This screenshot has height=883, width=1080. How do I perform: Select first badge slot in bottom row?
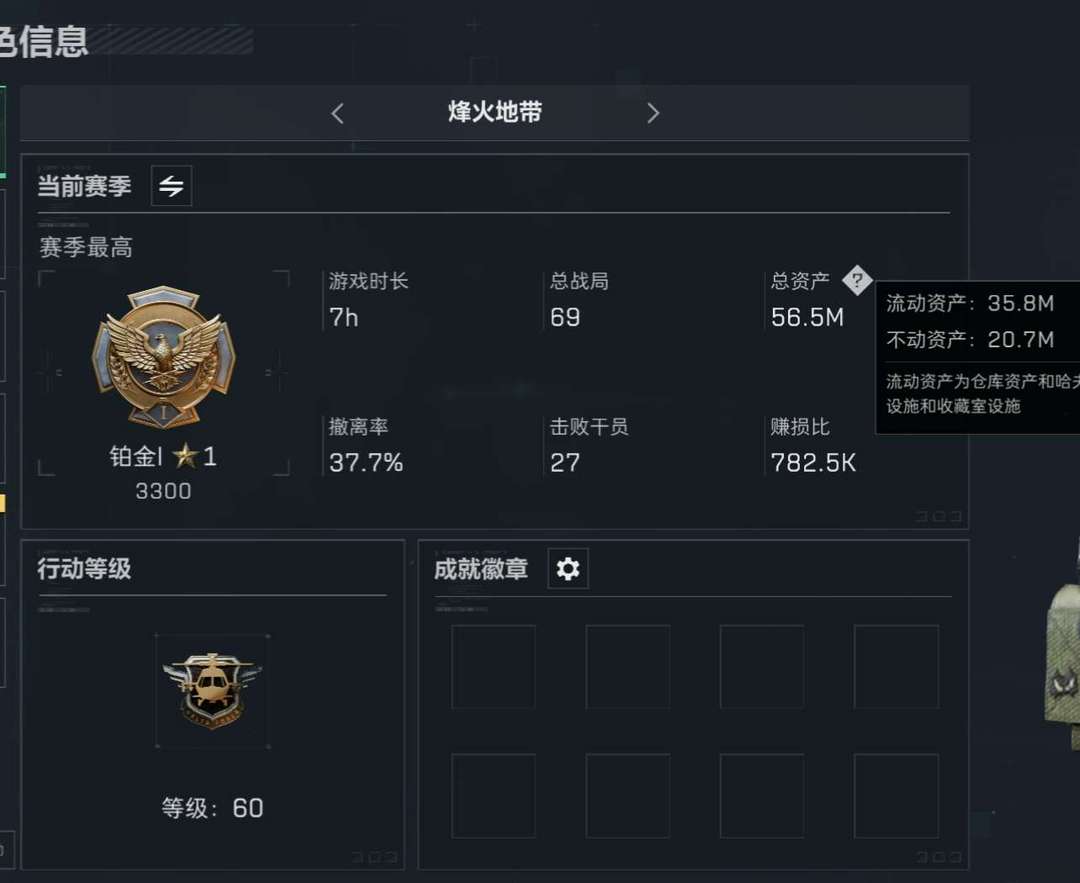point(493,796)
